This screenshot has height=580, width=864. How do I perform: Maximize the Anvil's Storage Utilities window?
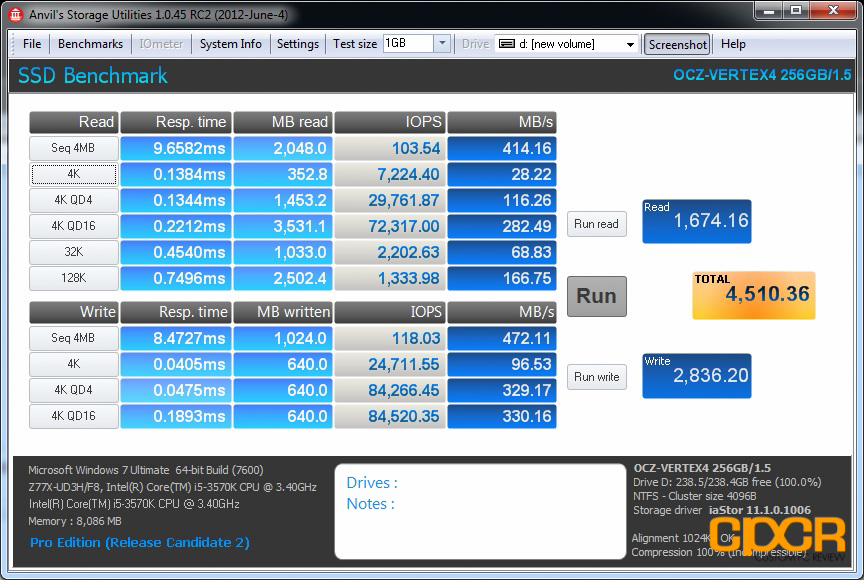point(796,10)
